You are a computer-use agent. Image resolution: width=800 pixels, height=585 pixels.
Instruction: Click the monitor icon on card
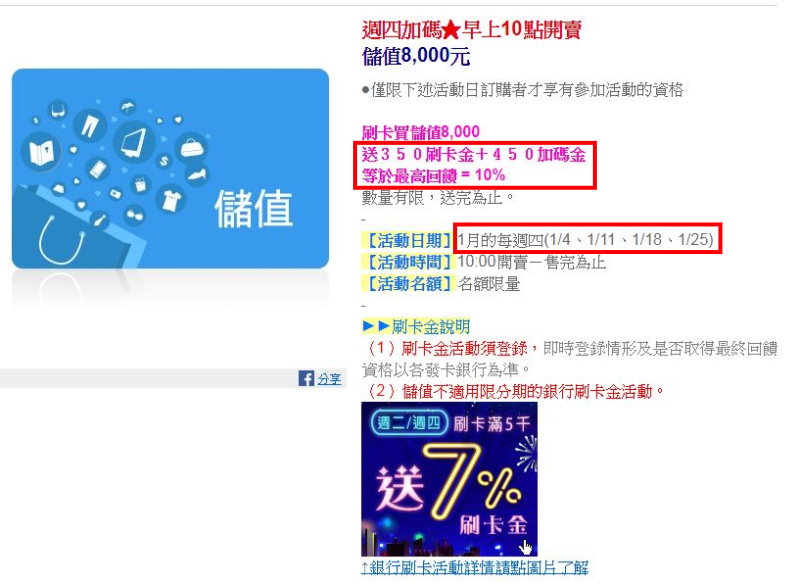click(x=134, y=141)
